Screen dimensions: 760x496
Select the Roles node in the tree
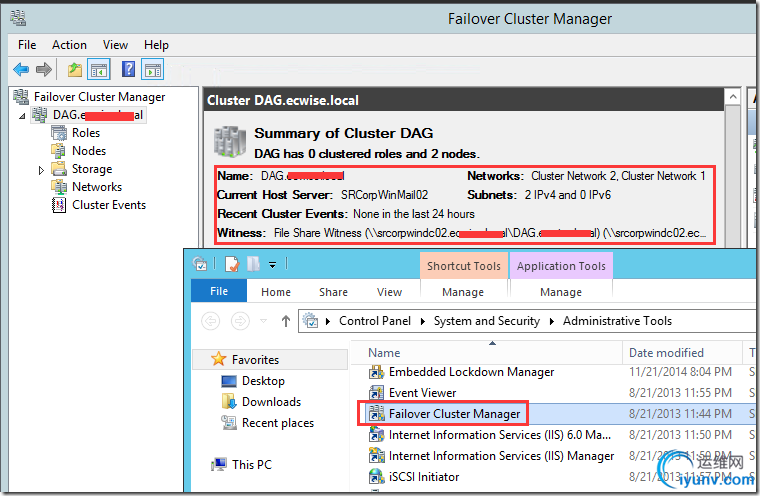pyautogui.click(x=86, y=133)
